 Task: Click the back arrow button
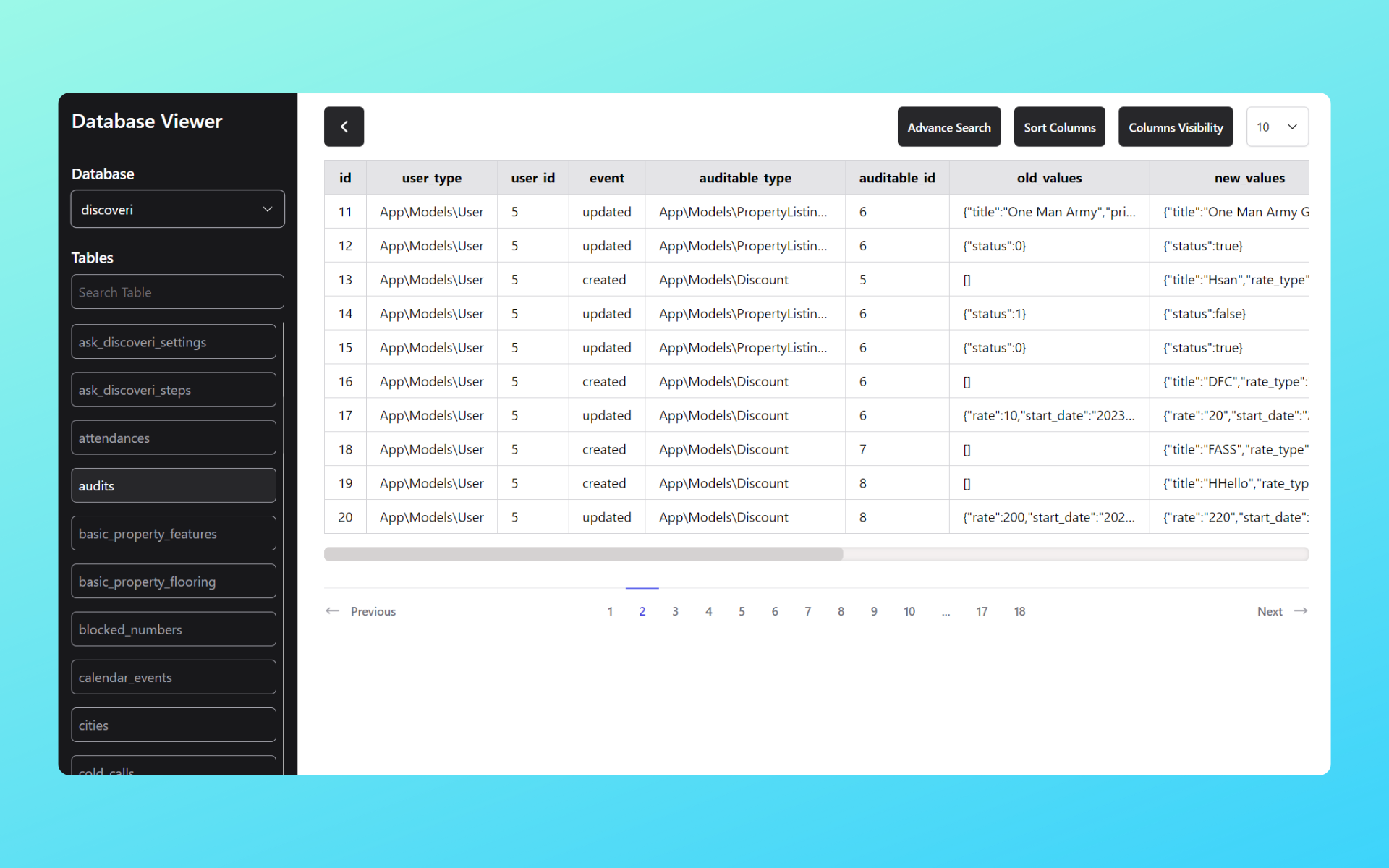click(344, 127)
